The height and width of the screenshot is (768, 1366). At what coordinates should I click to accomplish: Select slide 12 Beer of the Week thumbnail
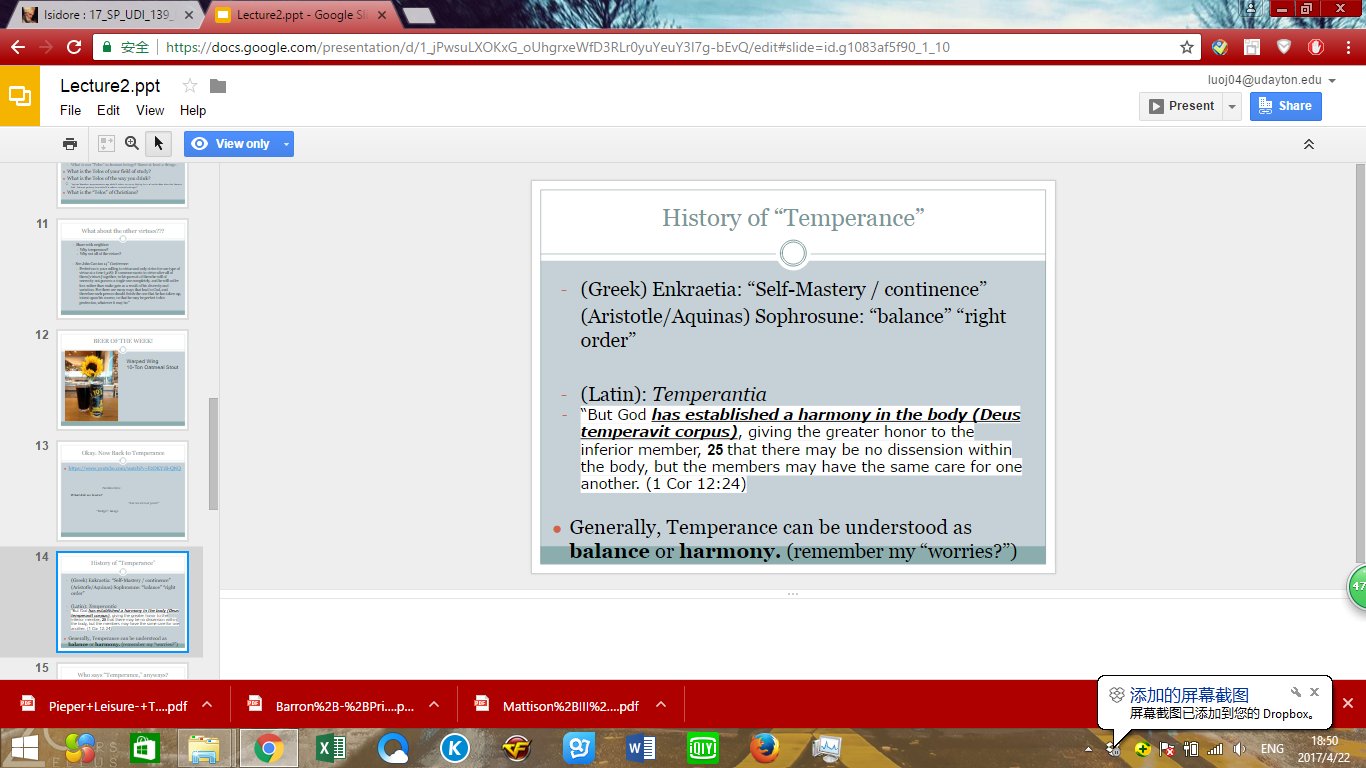tap(122, 379)
